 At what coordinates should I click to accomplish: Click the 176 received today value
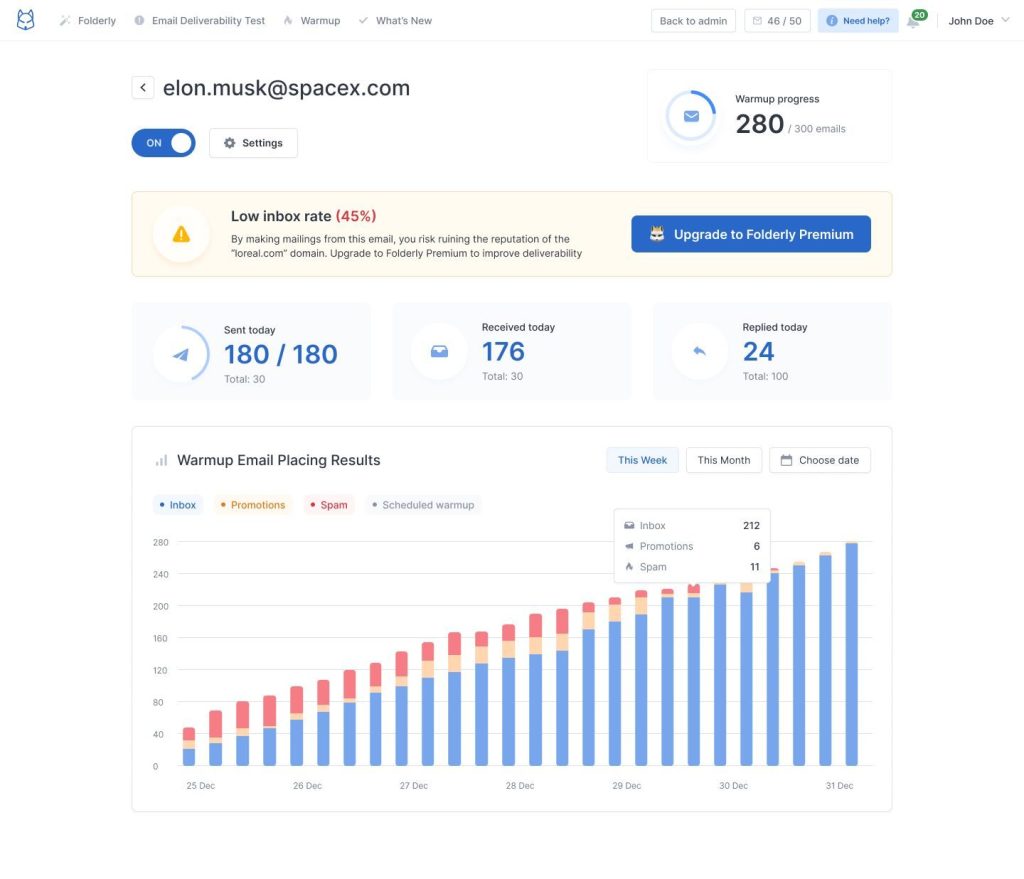[504, 352]
